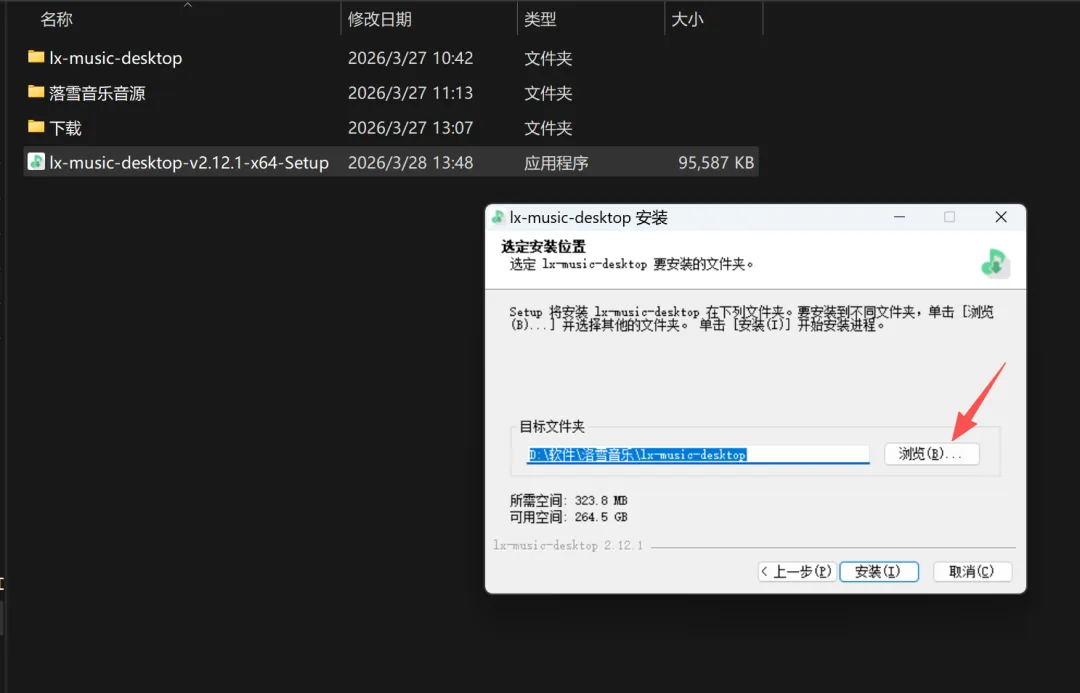The height and width of the screenshot is (693, 1080).
Task: Click the lx-music-desktop folder name
Action: [116, 58]
